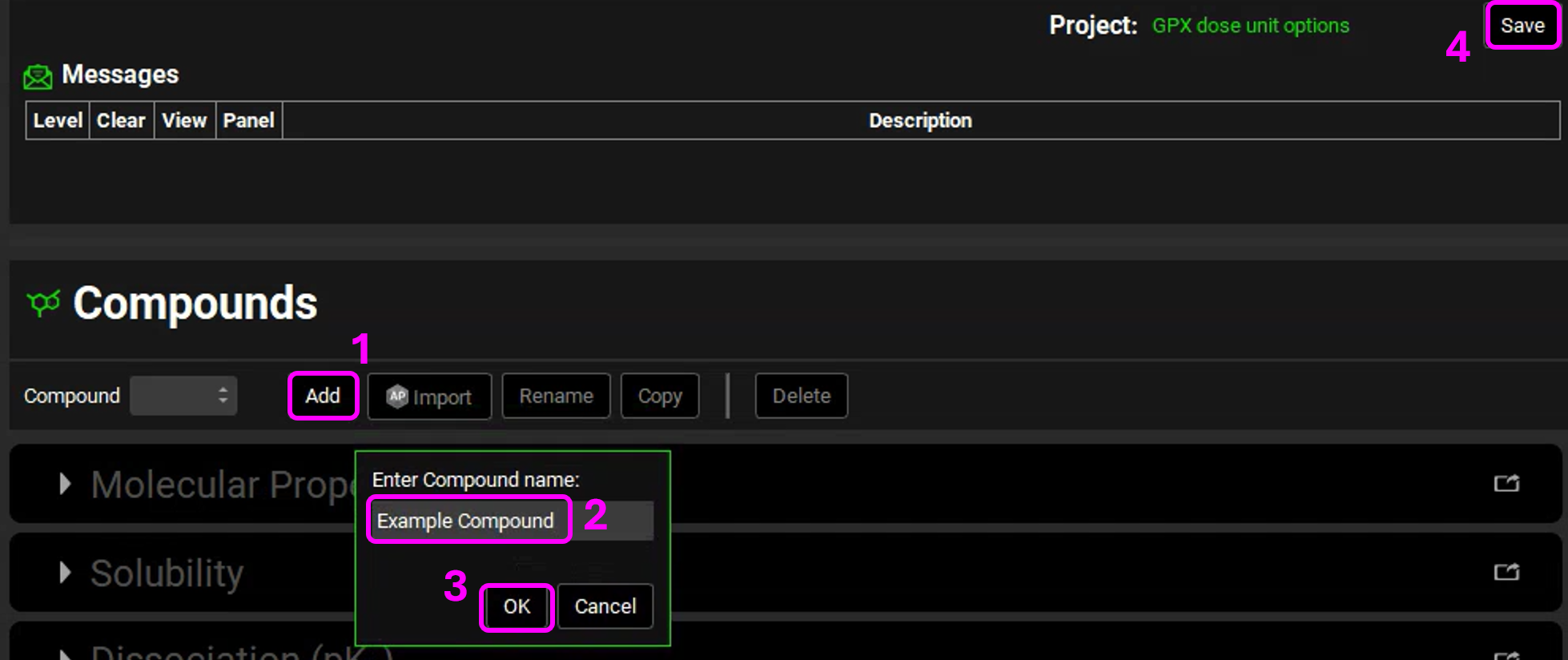The height and width of the screenshot is (660, 1568).
Task: Click the View column header
Action: click(184, 120)
